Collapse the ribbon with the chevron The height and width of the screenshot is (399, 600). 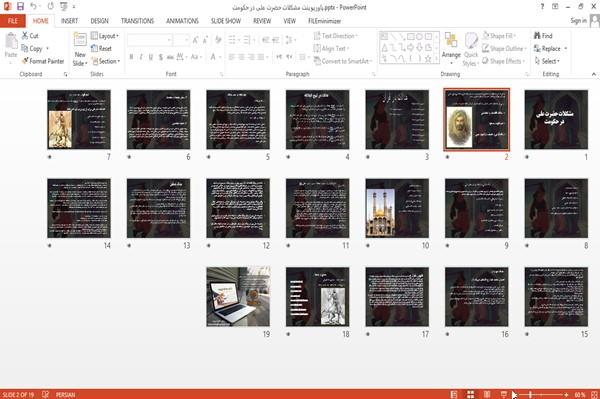(593, 74)
